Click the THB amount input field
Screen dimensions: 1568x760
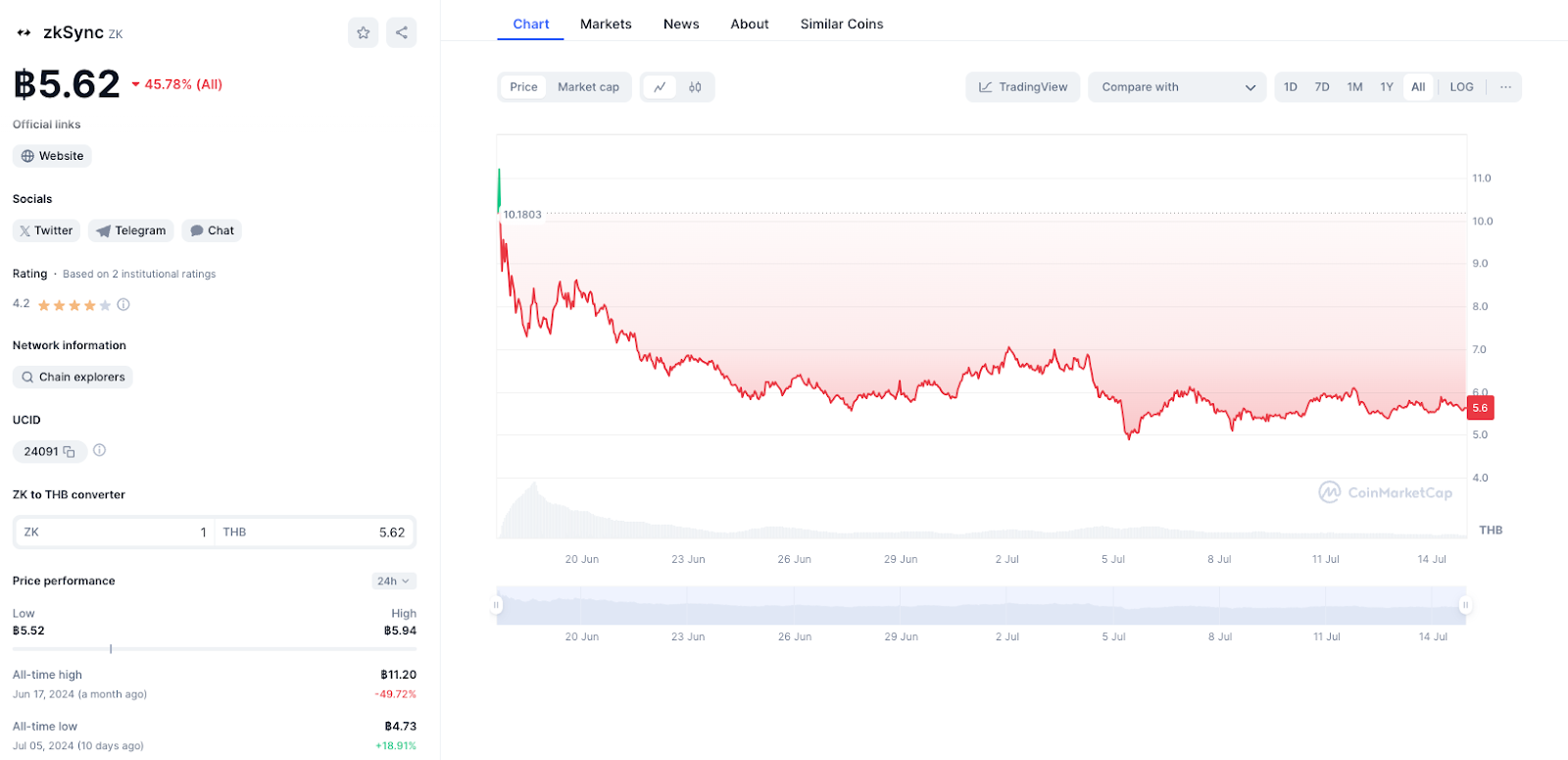click(314, 532)
